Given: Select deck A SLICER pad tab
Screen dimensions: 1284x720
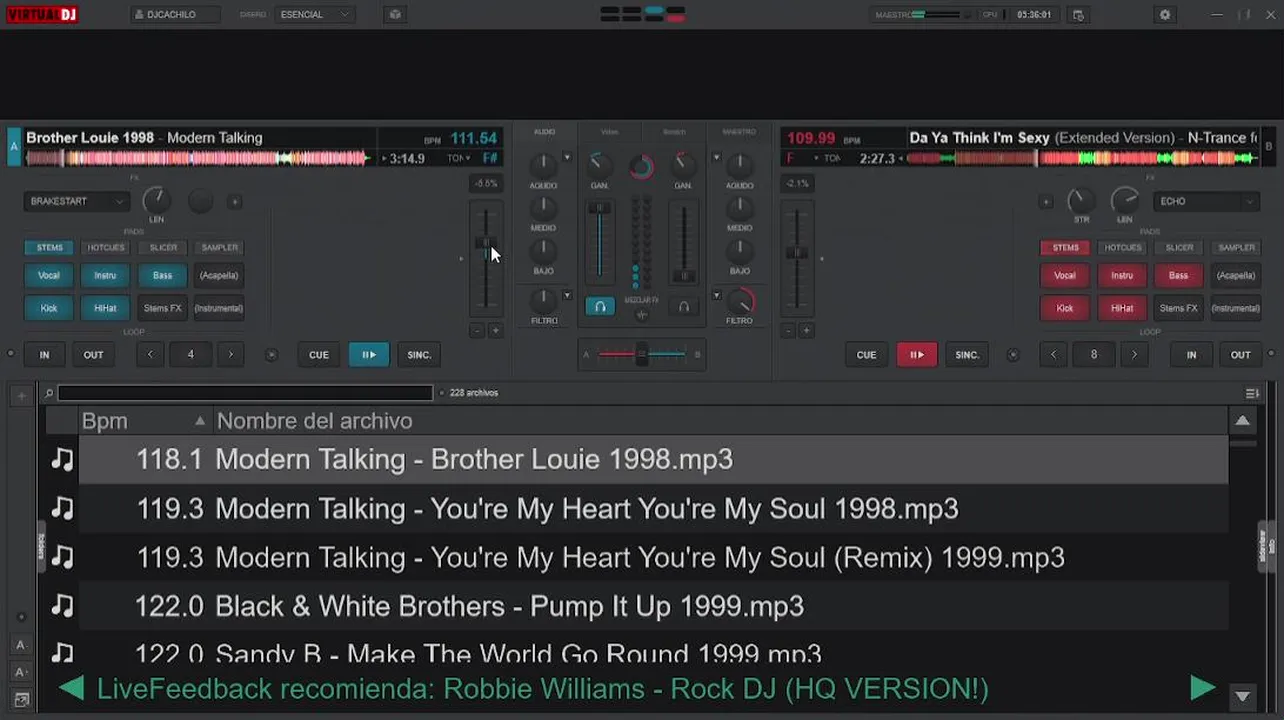Looking at the screenshot, I should pos(163,247).
